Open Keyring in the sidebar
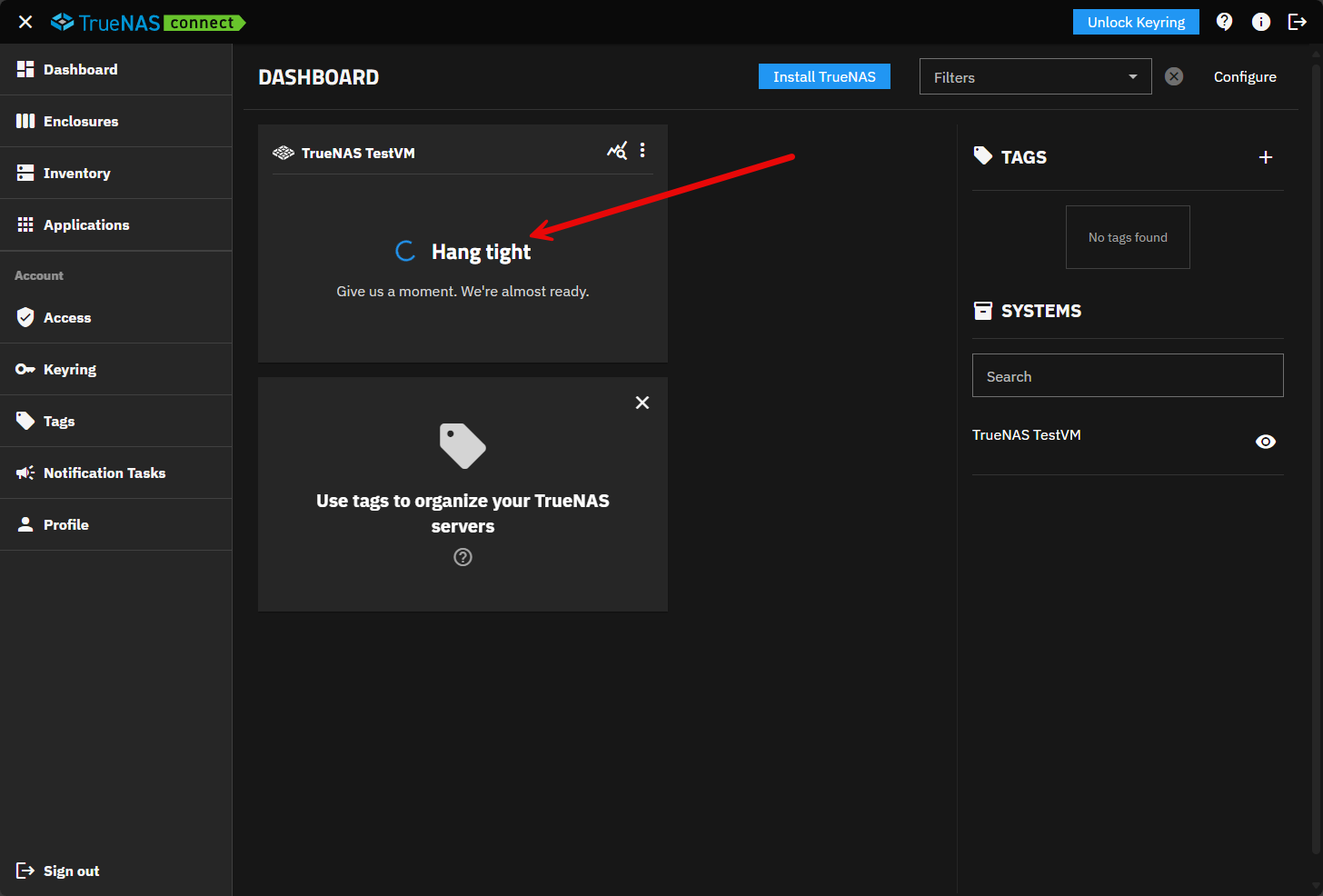Viewport: 1323px width, 896px height. [x=116, y=369]
